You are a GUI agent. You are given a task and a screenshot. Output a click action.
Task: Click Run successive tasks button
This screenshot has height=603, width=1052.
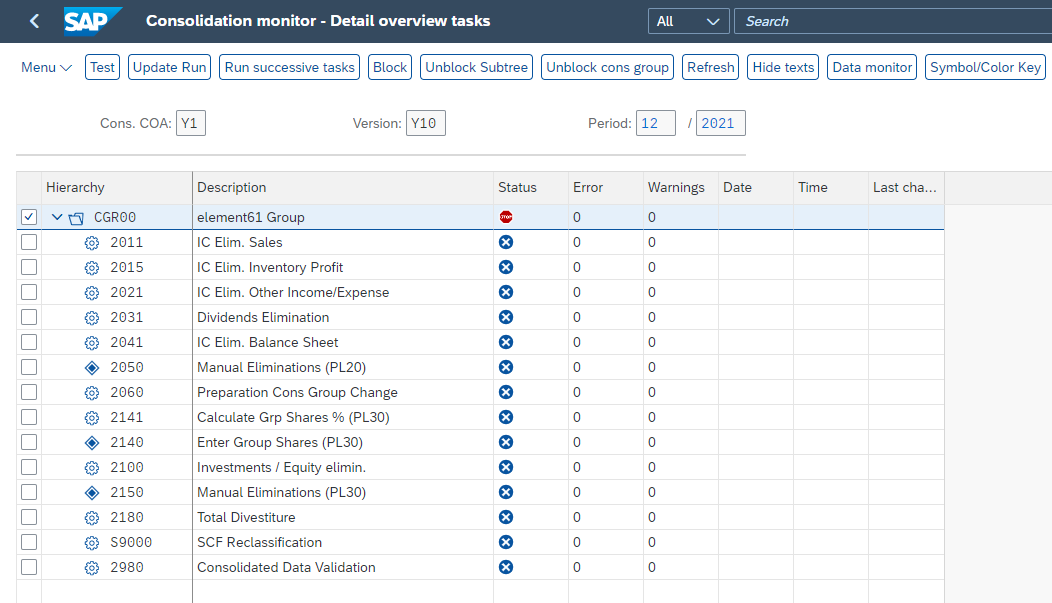click(289, 67)
